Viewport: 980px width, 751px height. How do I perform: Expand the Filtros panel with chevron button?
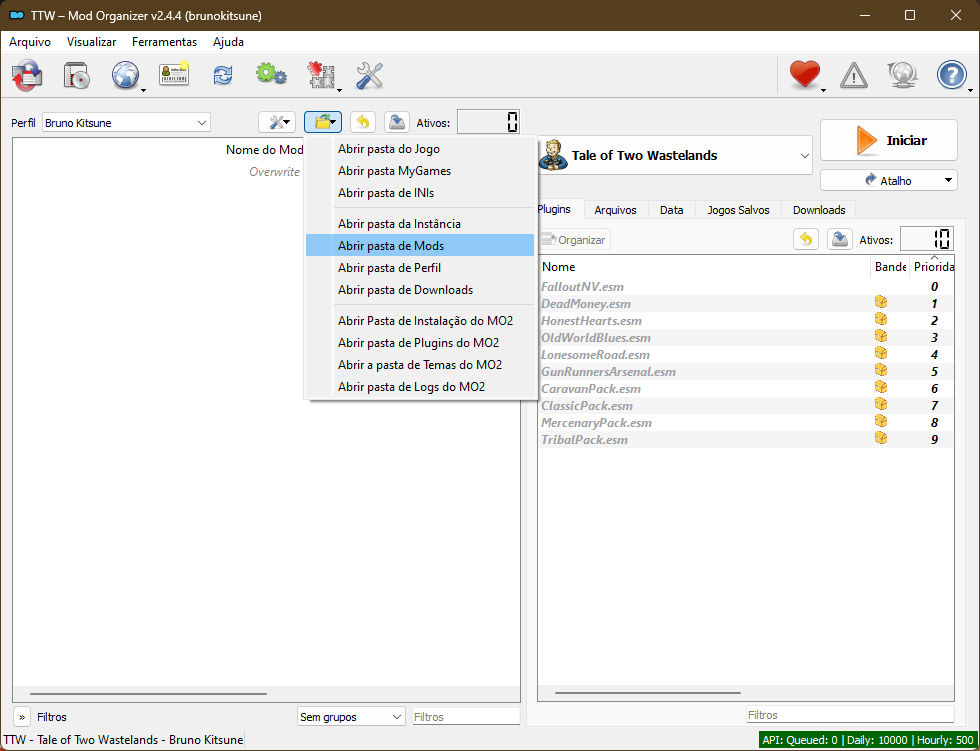pos(22,717)
